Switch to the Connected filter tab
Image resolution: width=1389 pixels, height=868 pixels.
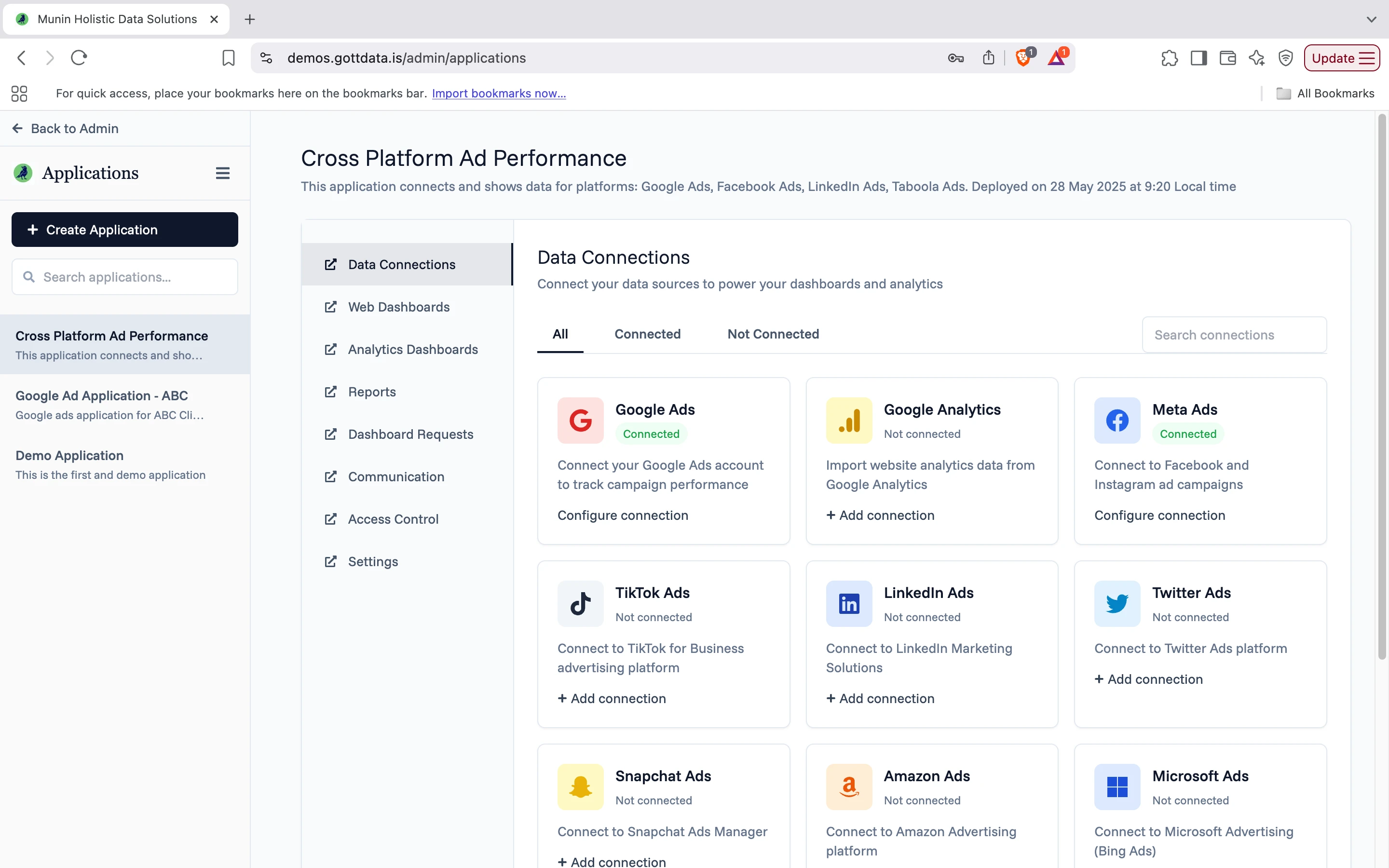[x=647, y=334]
